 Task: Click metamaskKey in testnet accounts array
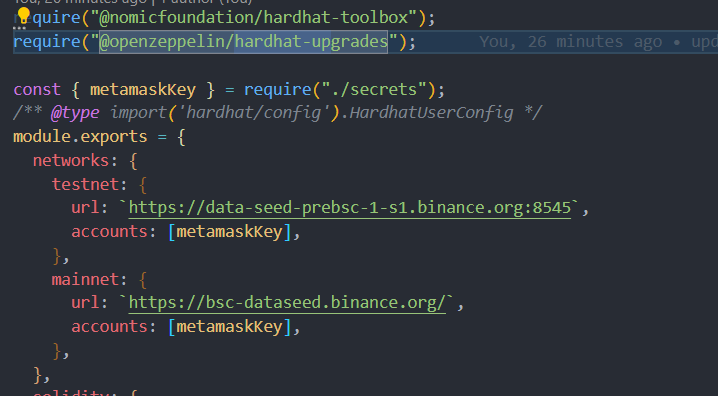pos(229,232)
